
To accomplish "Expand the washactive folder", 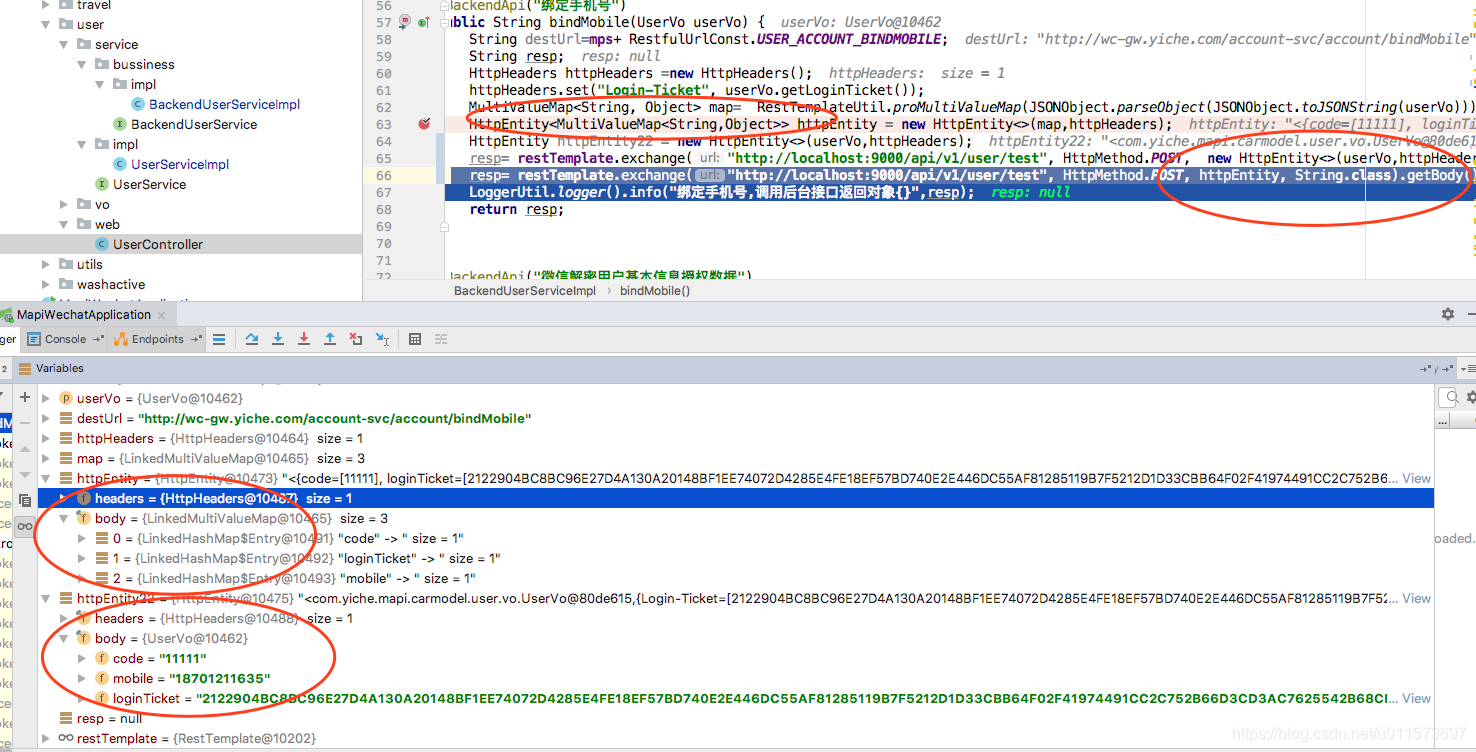I will 47,284.
